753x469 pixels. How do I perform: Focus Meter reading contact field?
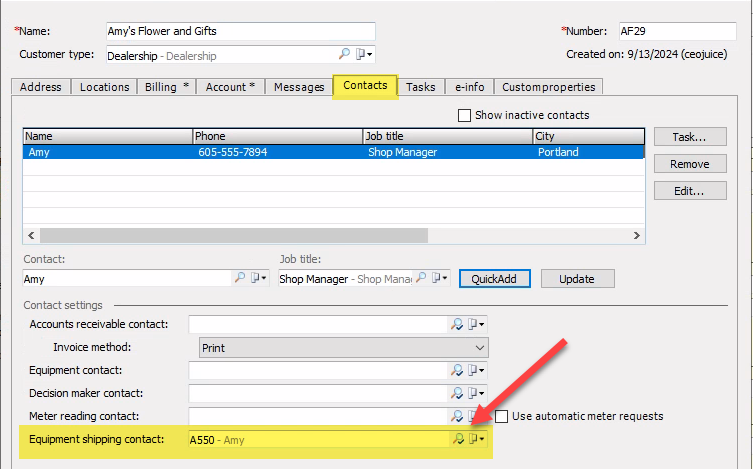[318, 416]
